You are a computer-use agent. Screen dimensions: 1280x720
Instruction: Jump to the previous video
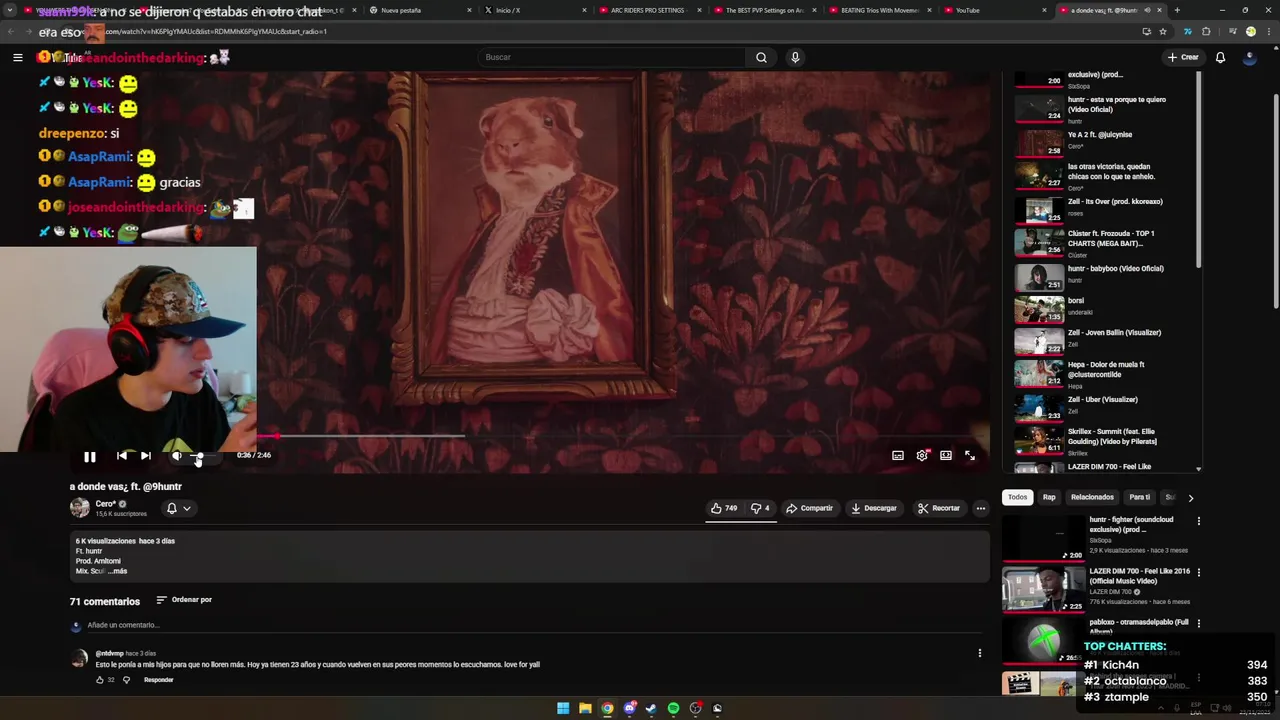click(x=122, y=456)
